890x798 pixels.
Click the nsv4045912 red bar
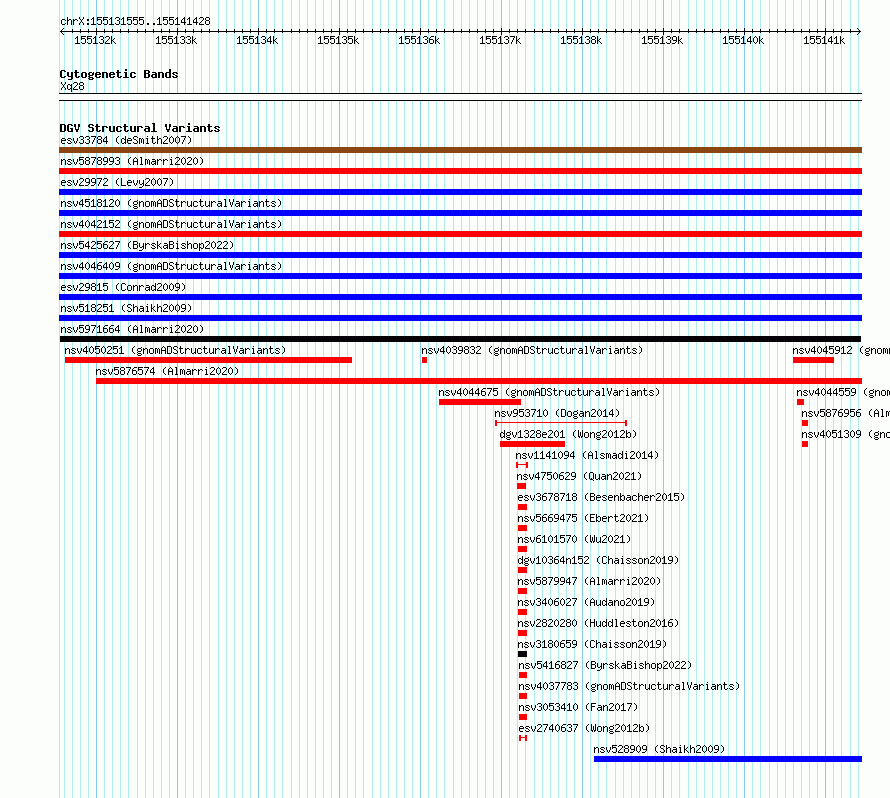point(813,360)
